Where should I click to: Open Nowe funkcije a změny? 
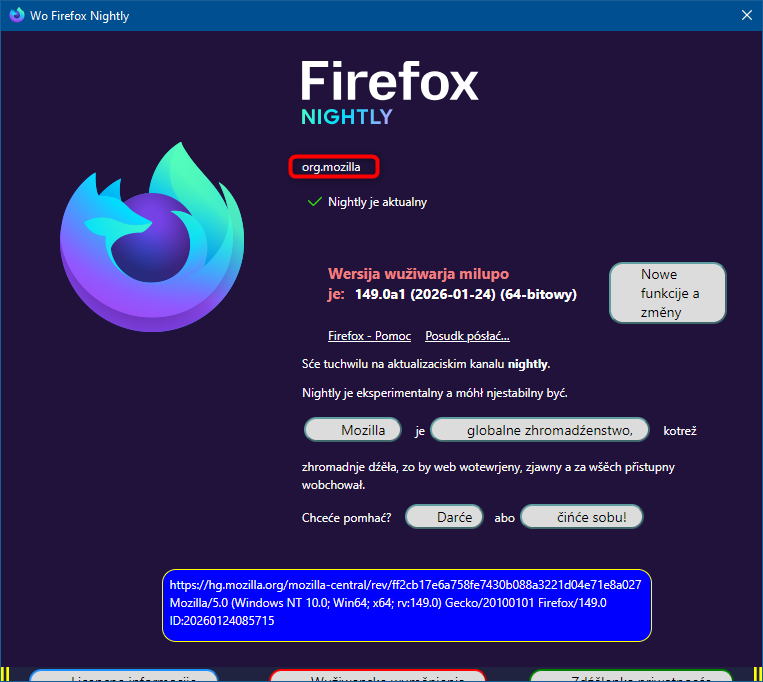(668, 293)
